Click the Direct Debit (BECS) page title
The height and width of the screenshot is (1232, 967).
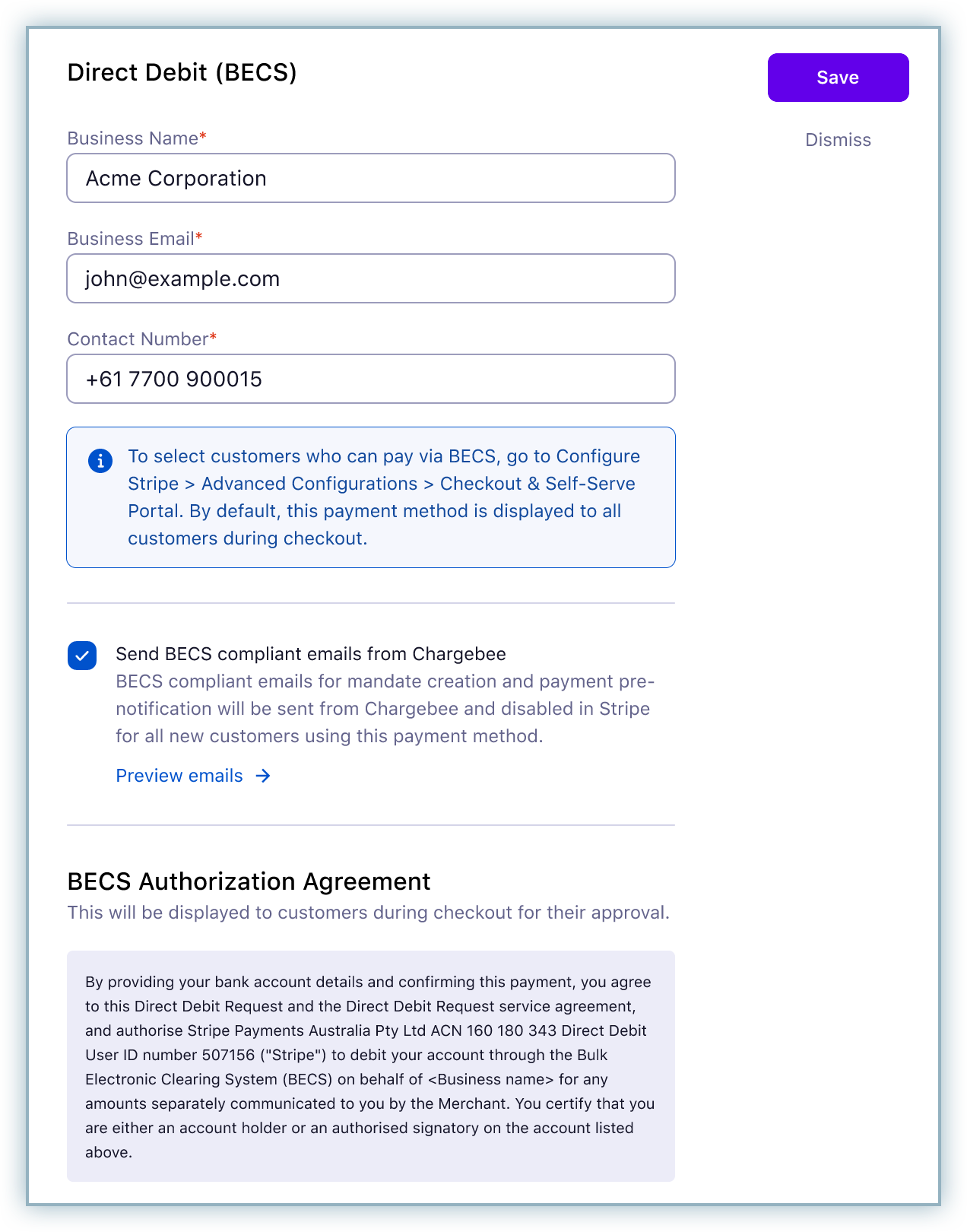coord(182,72)
